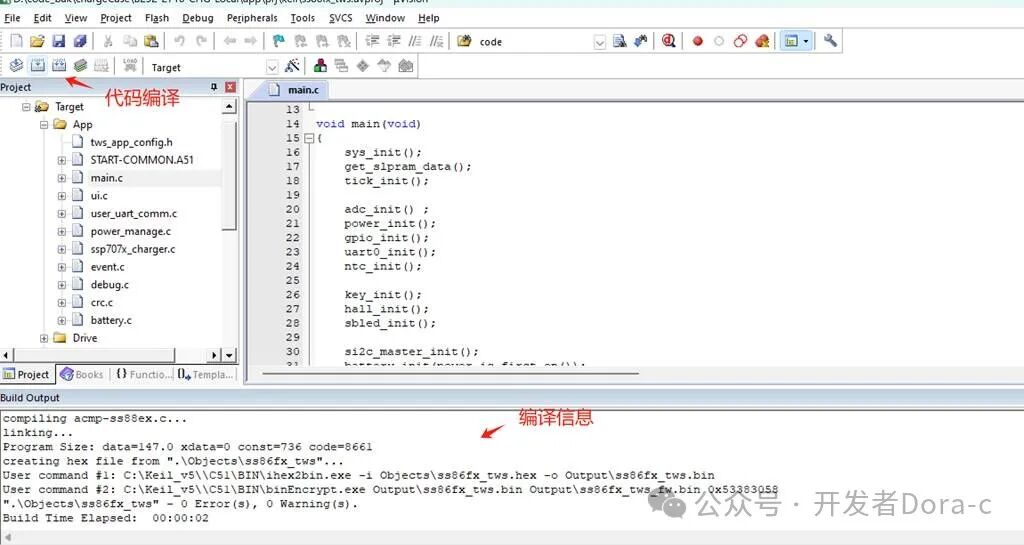The image size is (1024, 545).
Task: Toggle the bookmark flag icon
Action: click(x=278, y=41)
